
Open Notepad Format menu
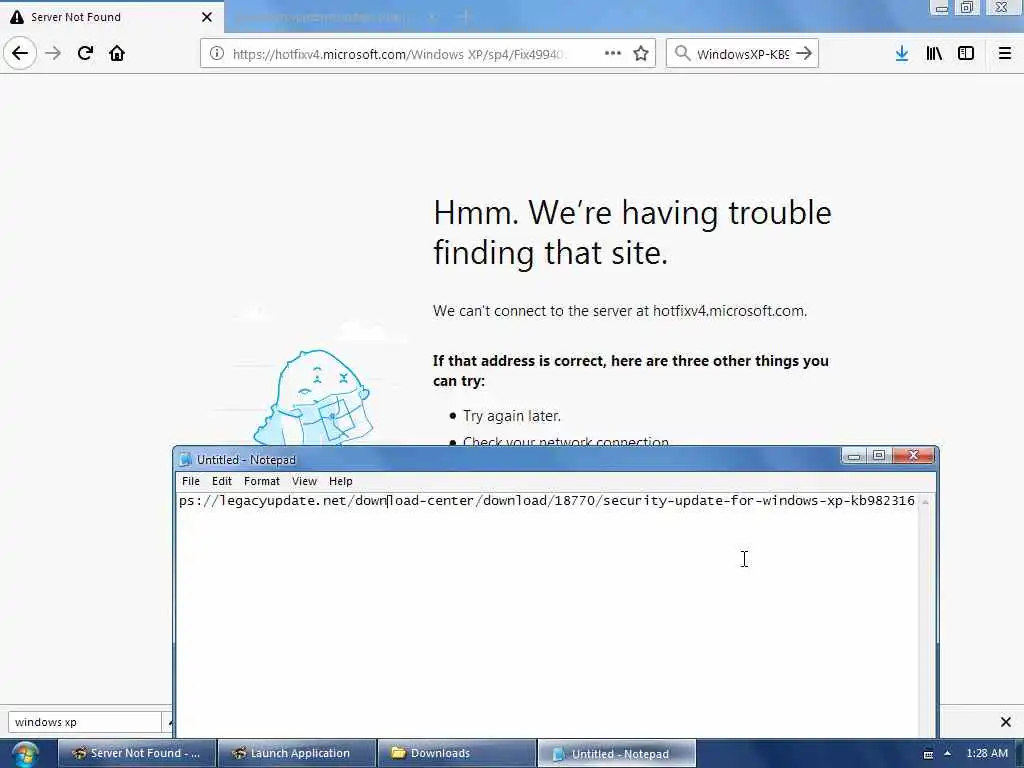click(x=262, y=481)
